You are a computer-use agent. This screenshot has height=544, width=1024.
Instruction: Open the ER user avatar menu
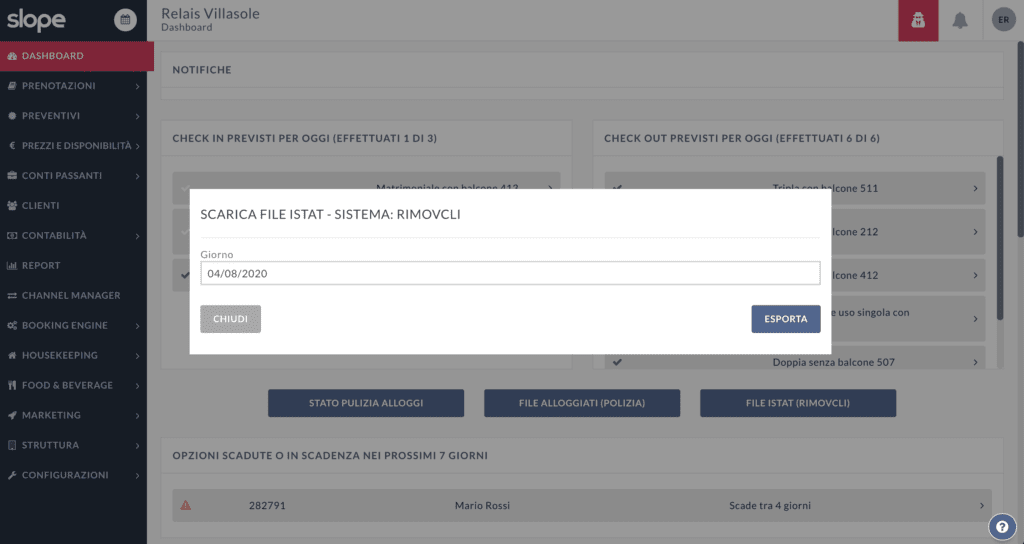tap(1002, 20)
